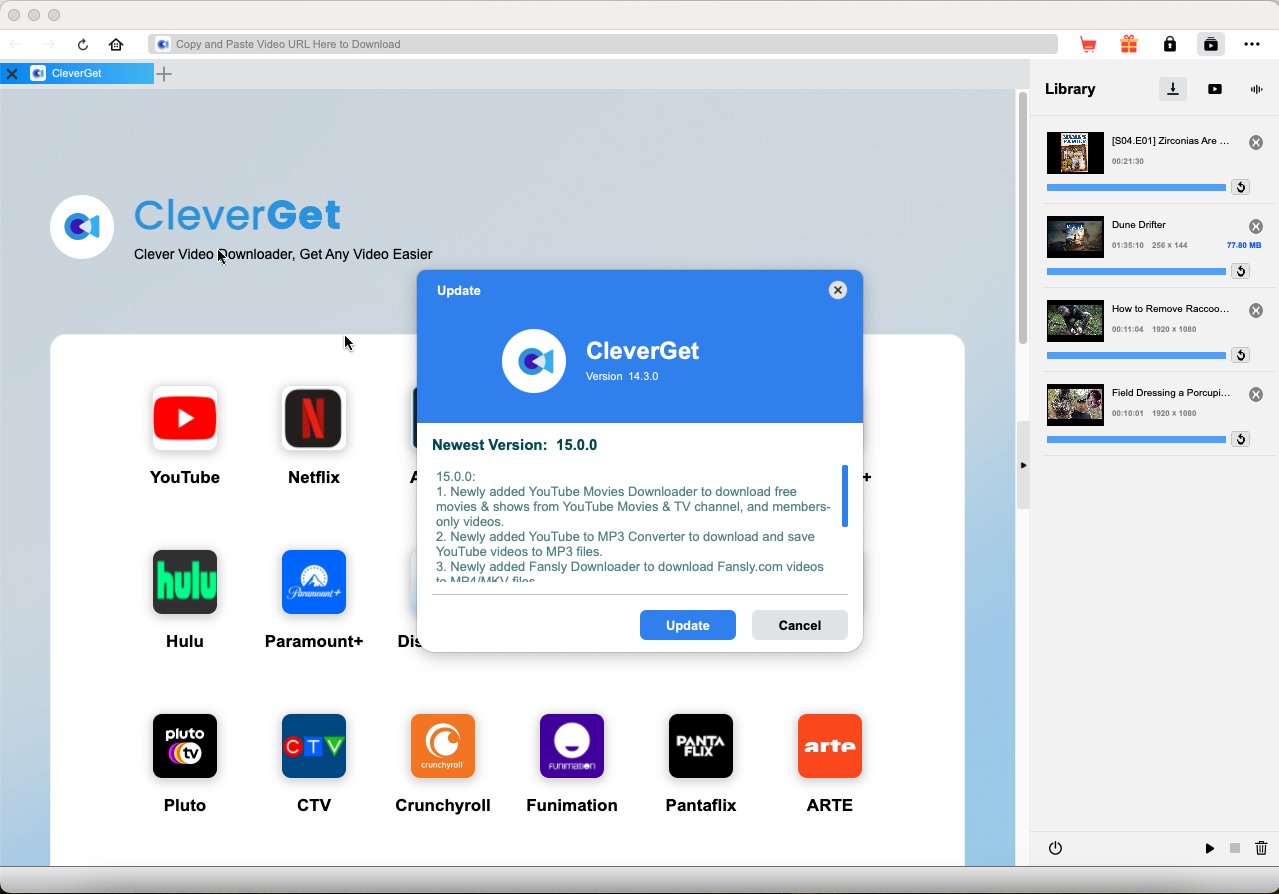Viewport: 1279px width, 894px height.
Task: Stop all downloads with stop icon
Action: pyautogui.click(x=1235, y=848)
